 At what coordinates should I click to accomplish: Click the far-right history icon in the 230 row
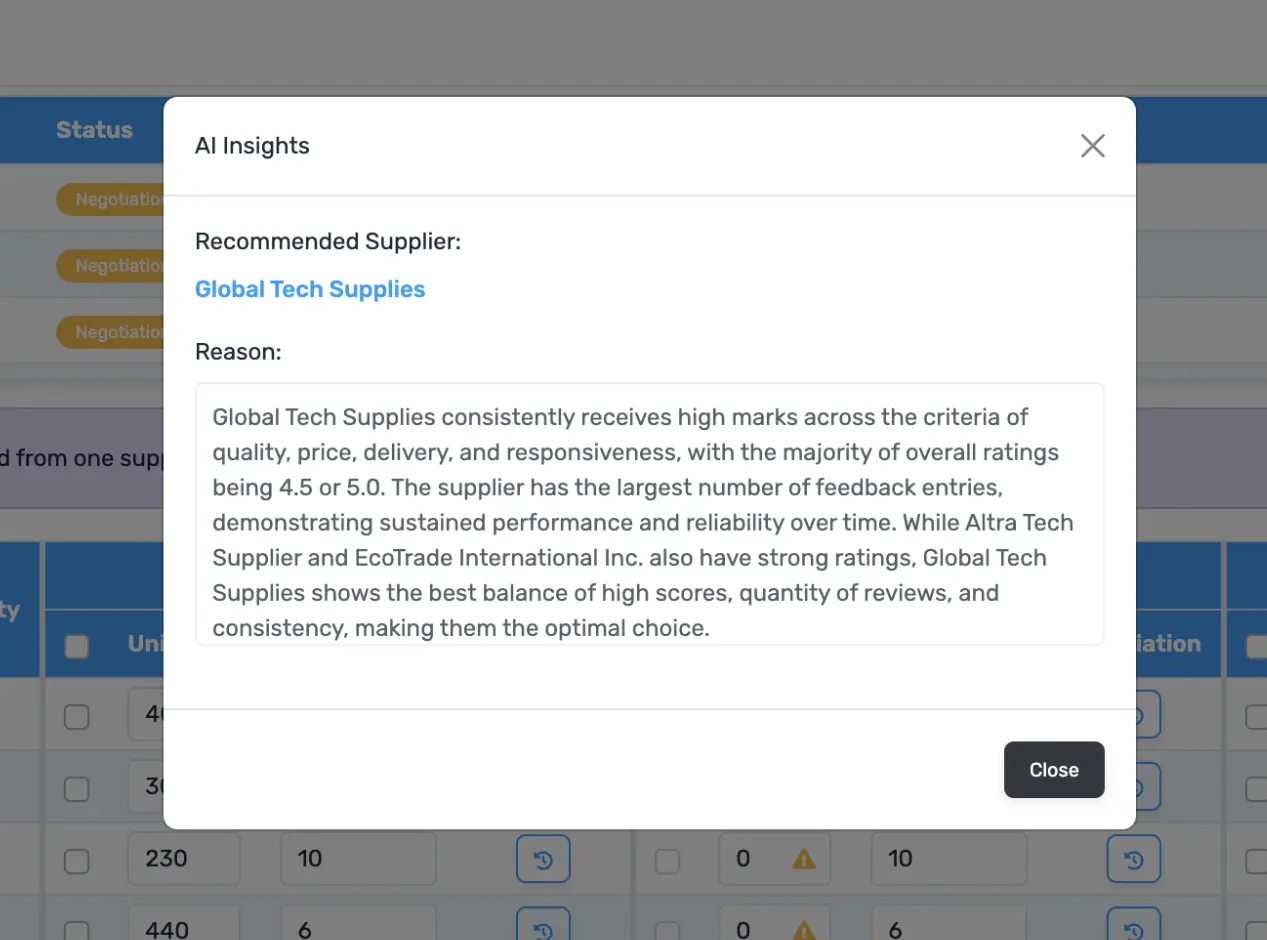click(x=1133, y=859)
